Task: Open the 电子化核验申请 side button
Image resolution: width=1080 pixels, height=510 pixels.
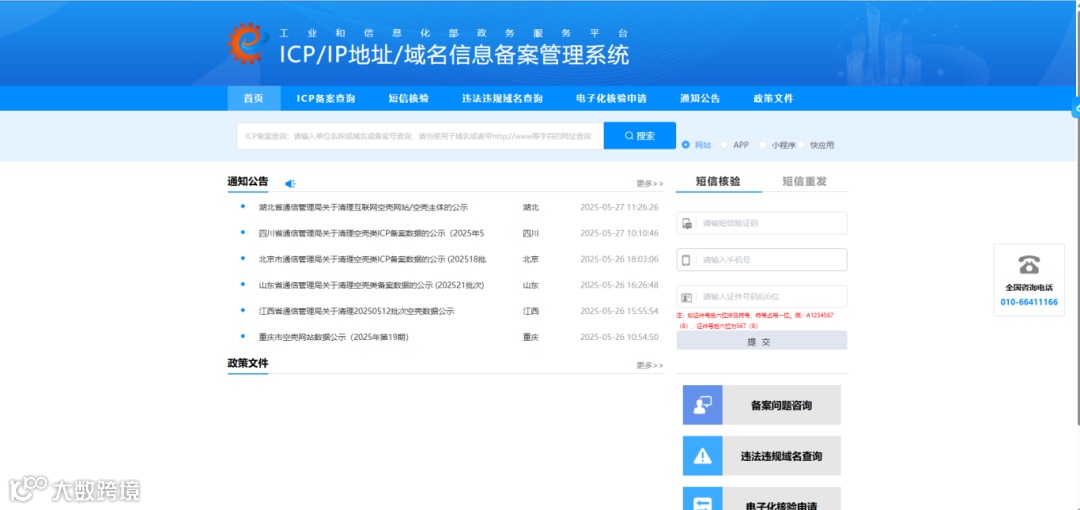Action: click(x=762, y=498)
